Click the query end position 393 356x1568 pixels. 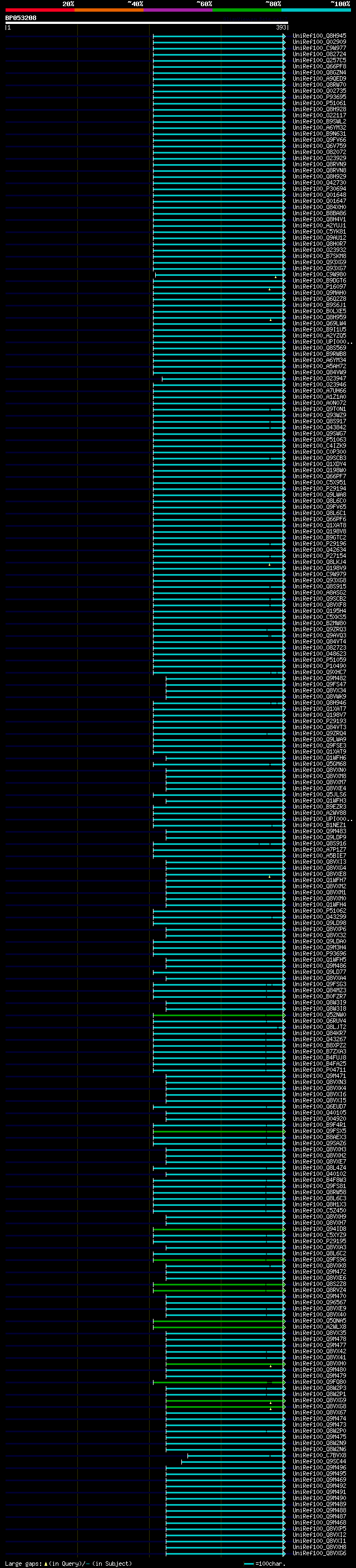281,27
